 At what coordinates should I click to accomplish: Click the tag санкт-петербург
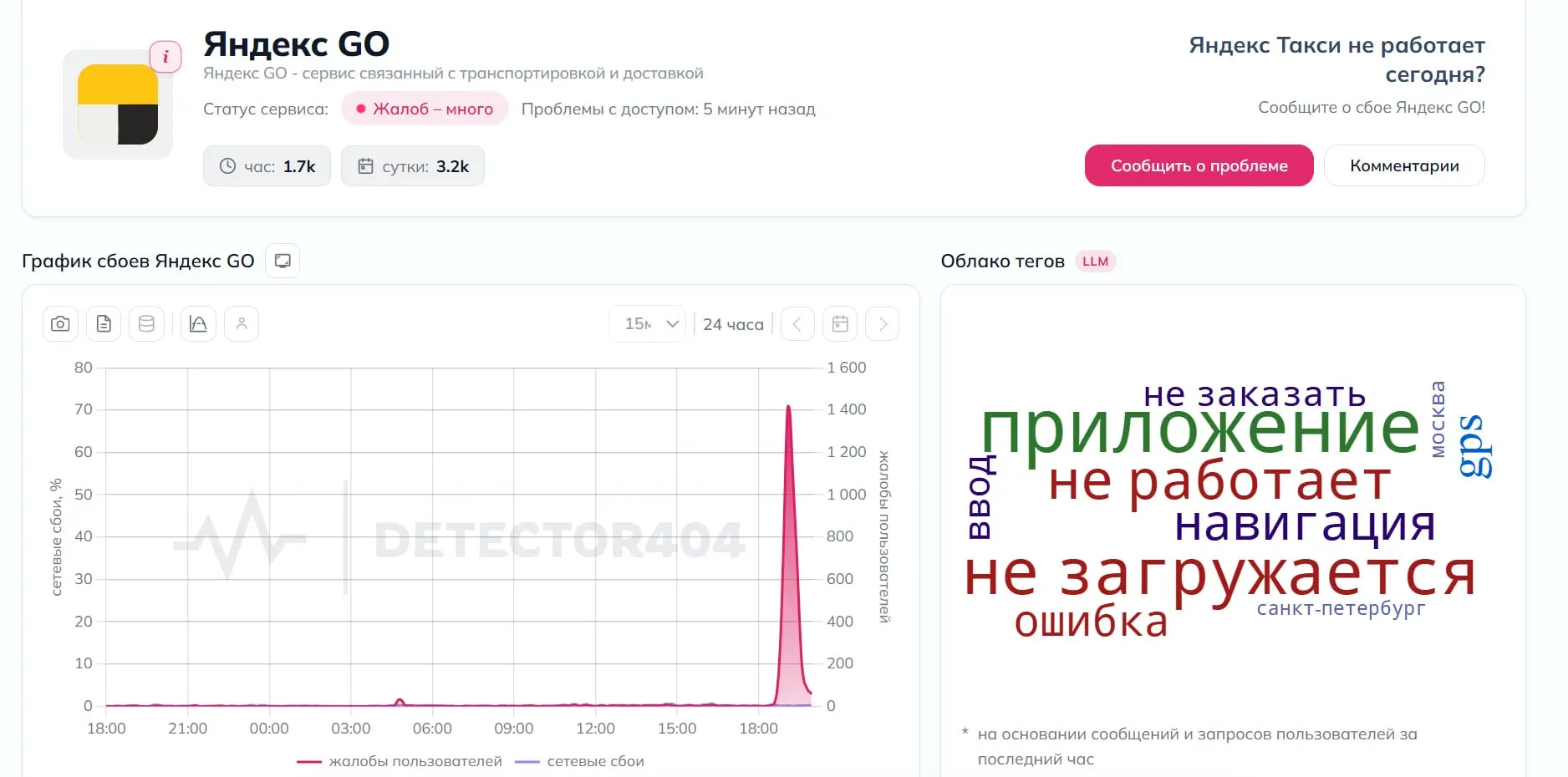pyautogui.click(x=1341, y=608)
